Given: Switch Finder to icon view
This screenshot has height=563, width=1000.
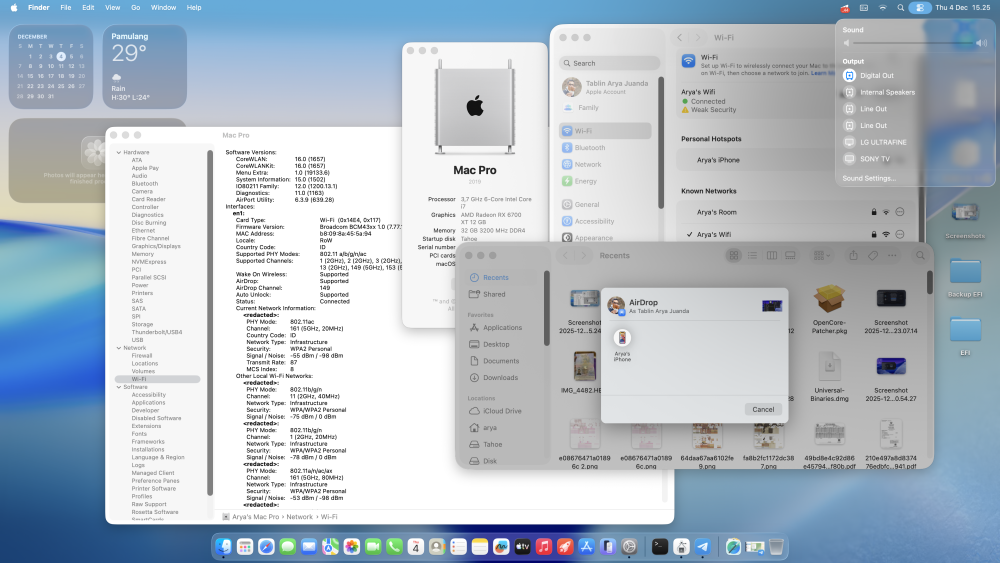Looking at the screenshot, I should pyautogui.click(x=734, y=256).
